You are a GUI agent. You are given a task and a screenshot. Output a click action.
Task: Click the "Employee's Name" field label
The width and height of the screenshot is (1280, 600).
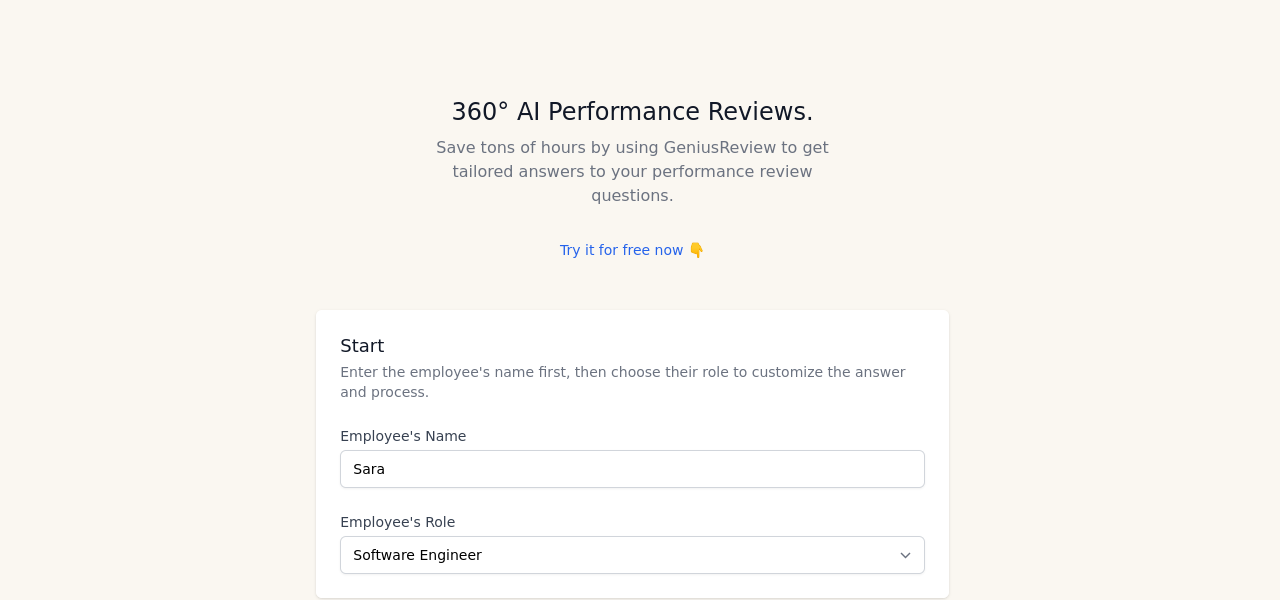pyautogui.click(x=403, y=436)
